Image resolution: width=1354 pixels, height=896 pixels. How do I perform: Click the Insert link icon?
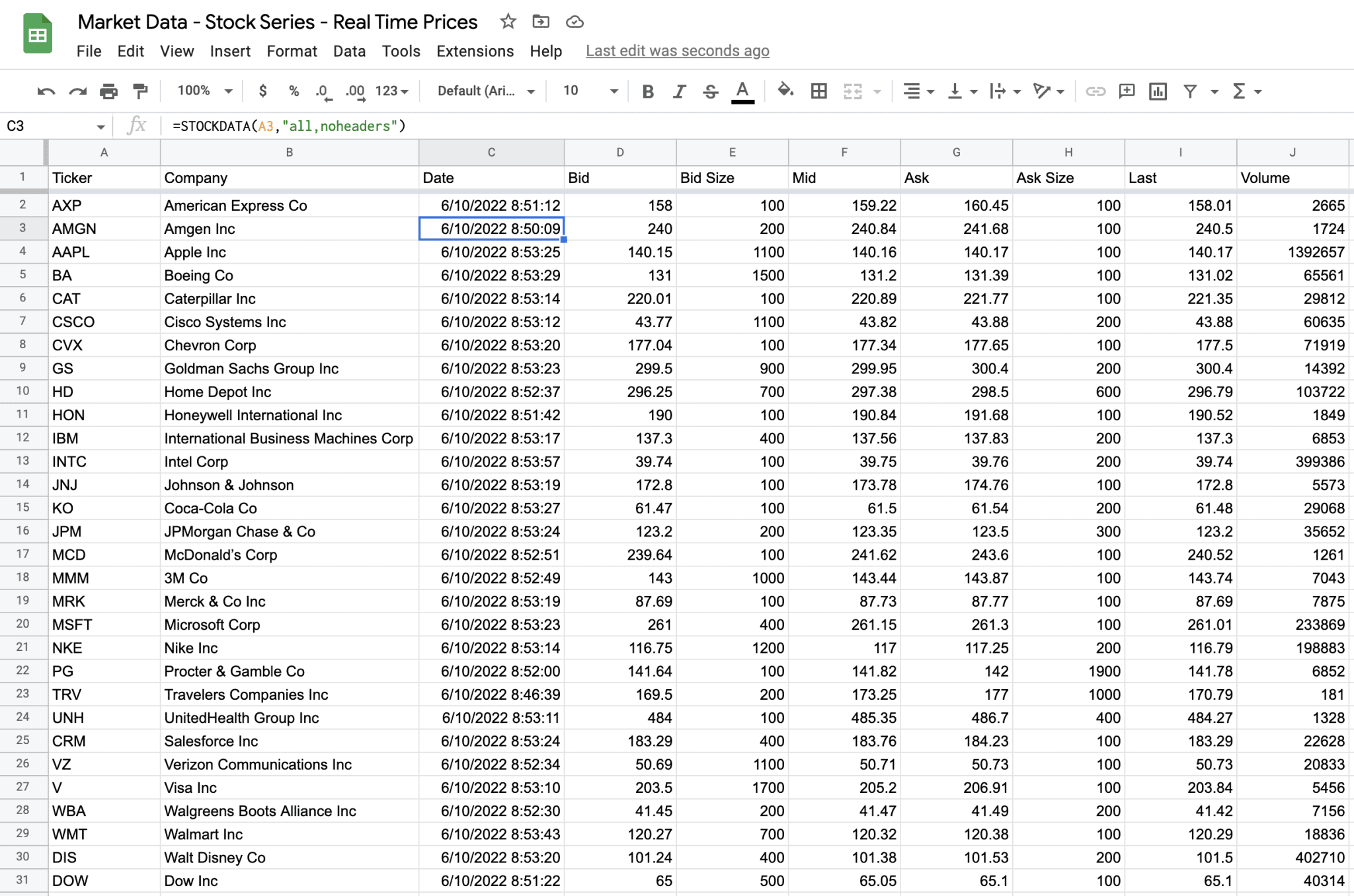tap(1095, 91)
